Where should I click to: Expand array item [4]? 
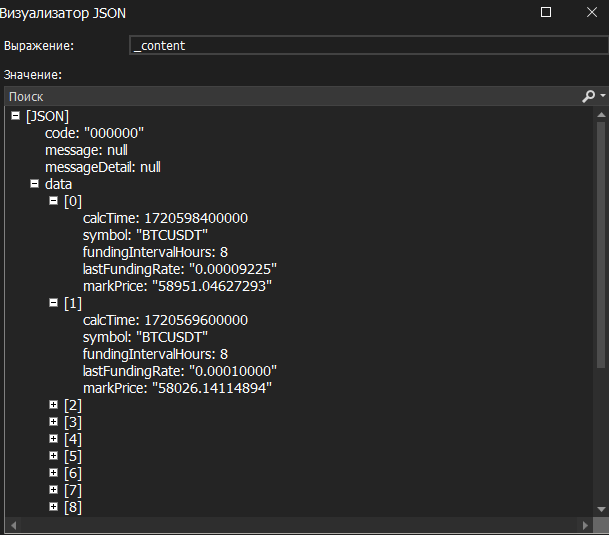tap(54, 439)
